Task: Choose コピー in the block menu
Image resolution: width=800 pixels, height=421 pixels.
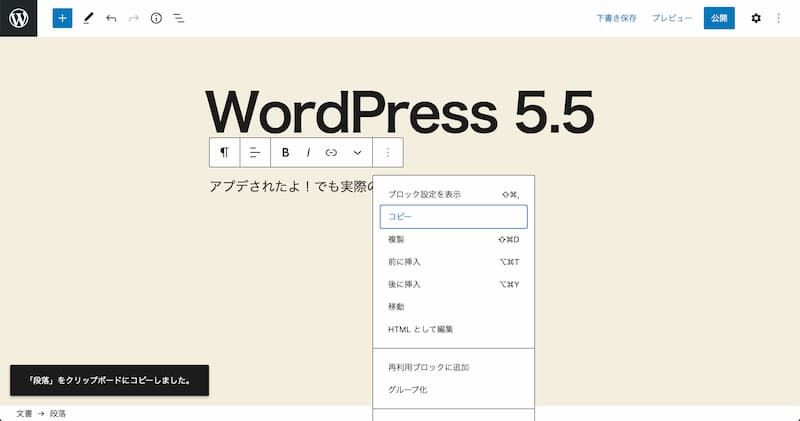Action: 454,217
